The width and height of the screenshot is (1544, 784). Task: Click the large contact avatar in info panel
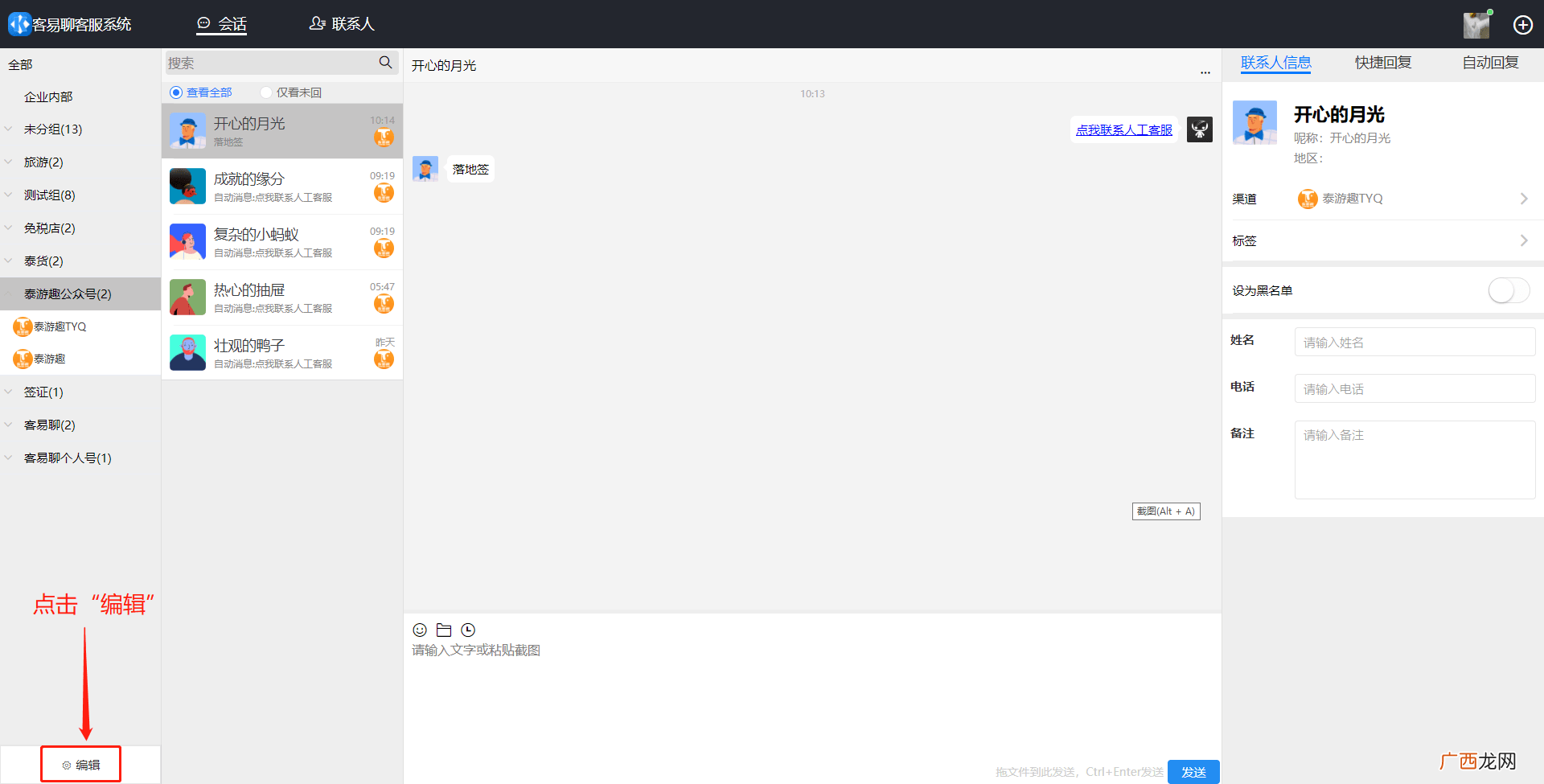pos(1254,122)
